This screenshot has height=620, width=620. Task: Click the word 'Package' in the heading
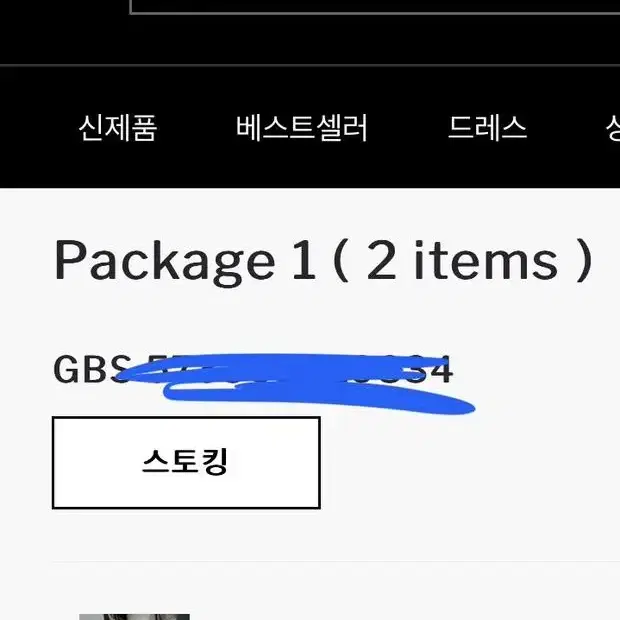tap(164, 262)
